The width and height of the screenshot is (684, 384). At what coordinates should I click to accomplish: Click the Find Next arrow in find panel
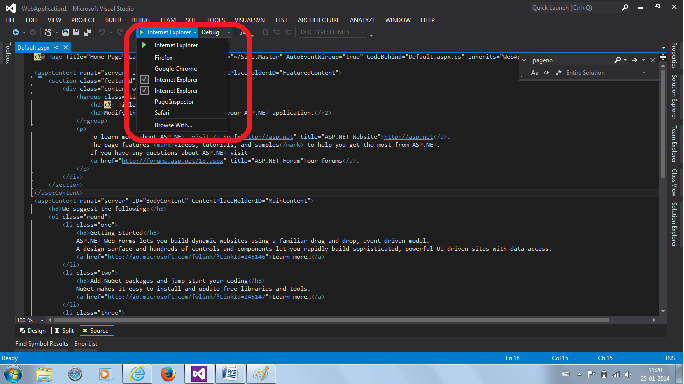(634, 60)
